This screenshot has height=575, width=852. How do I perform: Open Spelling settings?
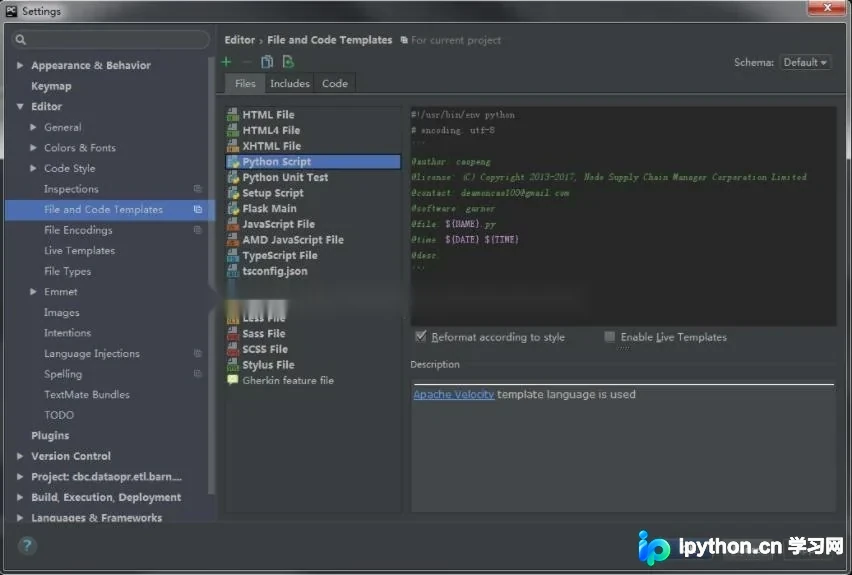63,374
